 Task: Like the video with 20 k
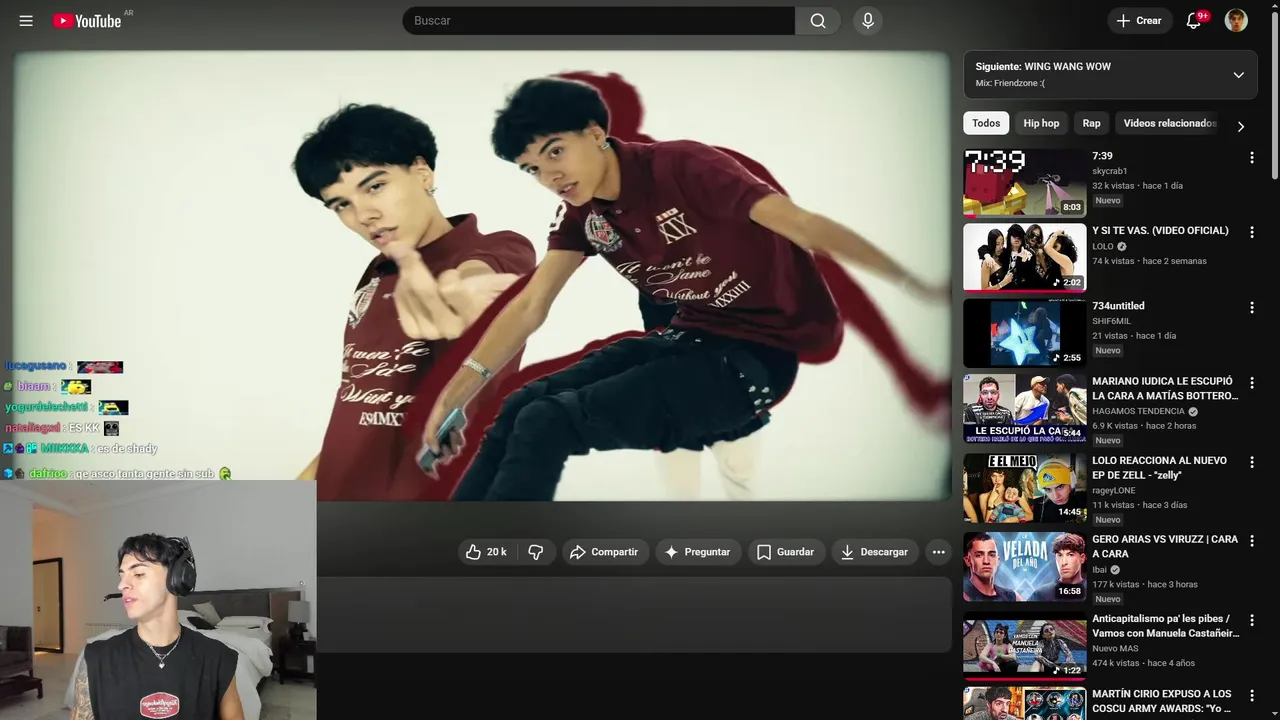[487, 552]
